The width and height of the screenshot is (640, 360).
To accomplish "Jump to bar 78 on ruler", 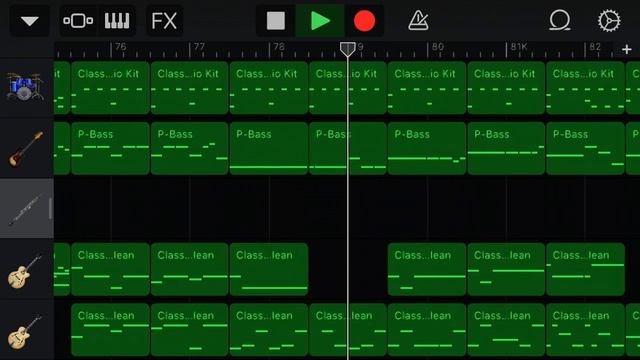I will click(279, 47).
